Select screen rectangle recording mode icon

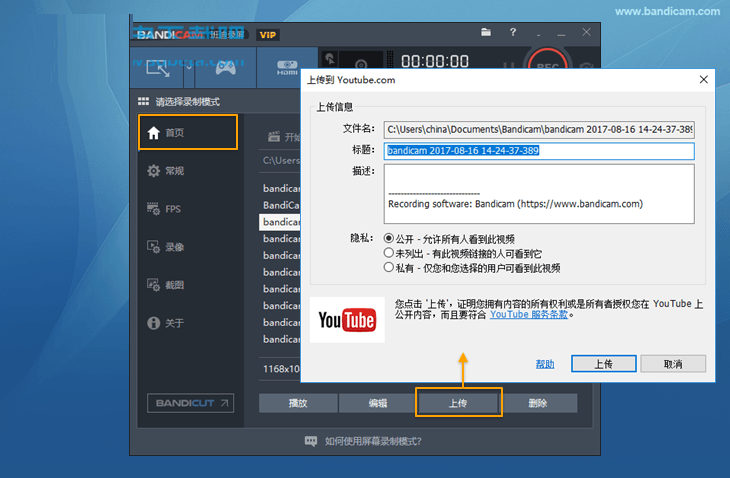pos(158,68)
